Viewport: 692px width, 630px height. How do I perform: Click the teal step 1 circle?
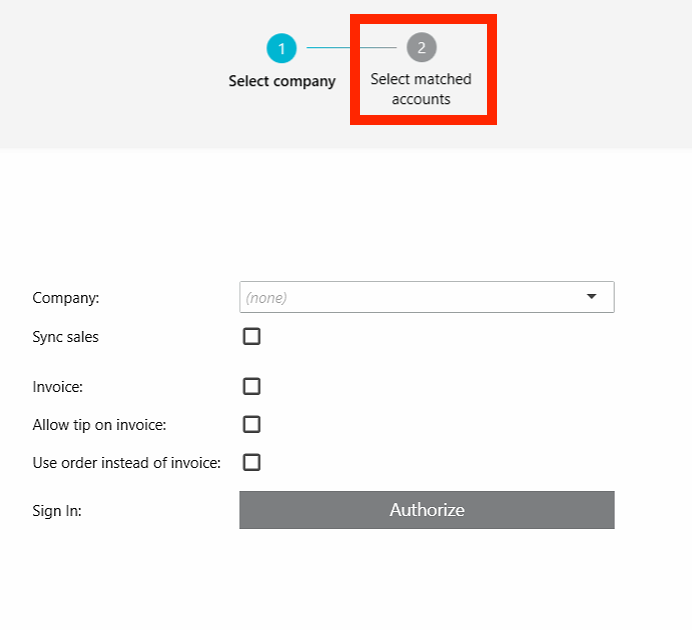[x=282, y=48]
